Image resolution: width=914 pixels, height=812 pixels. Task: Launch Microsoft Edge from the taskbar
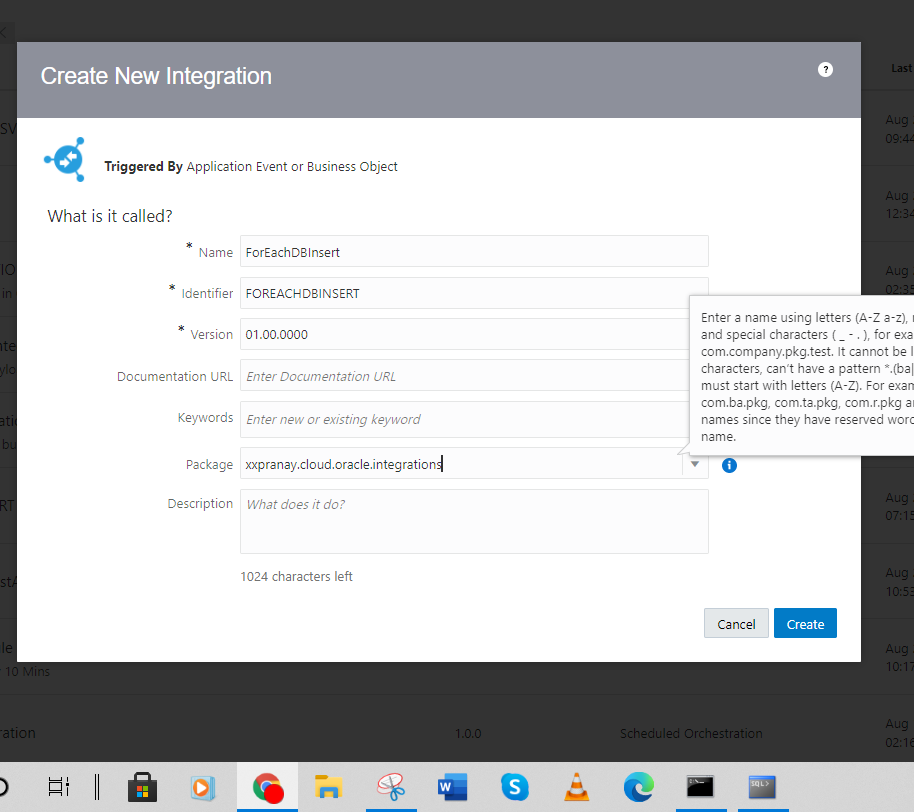[638, 787]
